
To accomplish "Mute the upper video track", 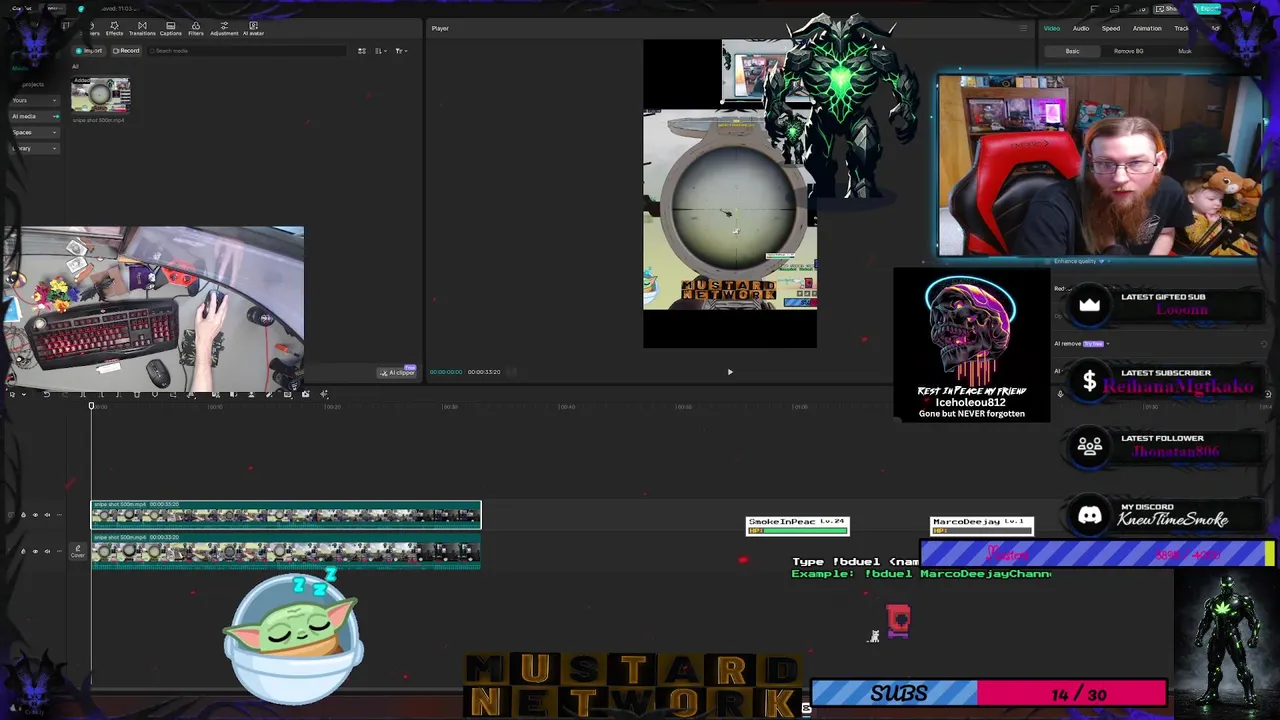I will click(49, 515).
